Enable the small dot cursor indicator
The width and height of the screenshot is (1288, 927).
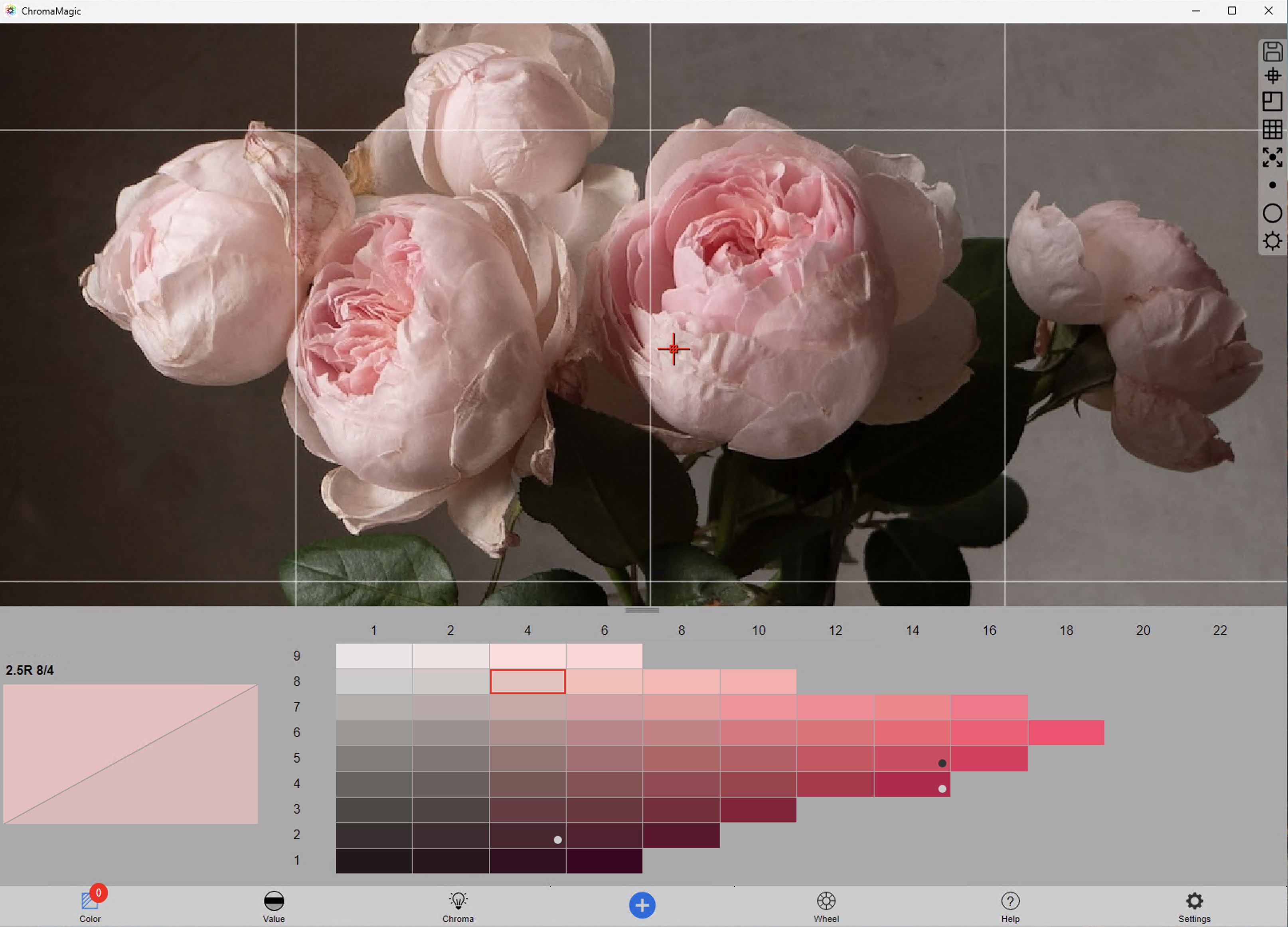pyautogui.click(x=1272, y=185)
